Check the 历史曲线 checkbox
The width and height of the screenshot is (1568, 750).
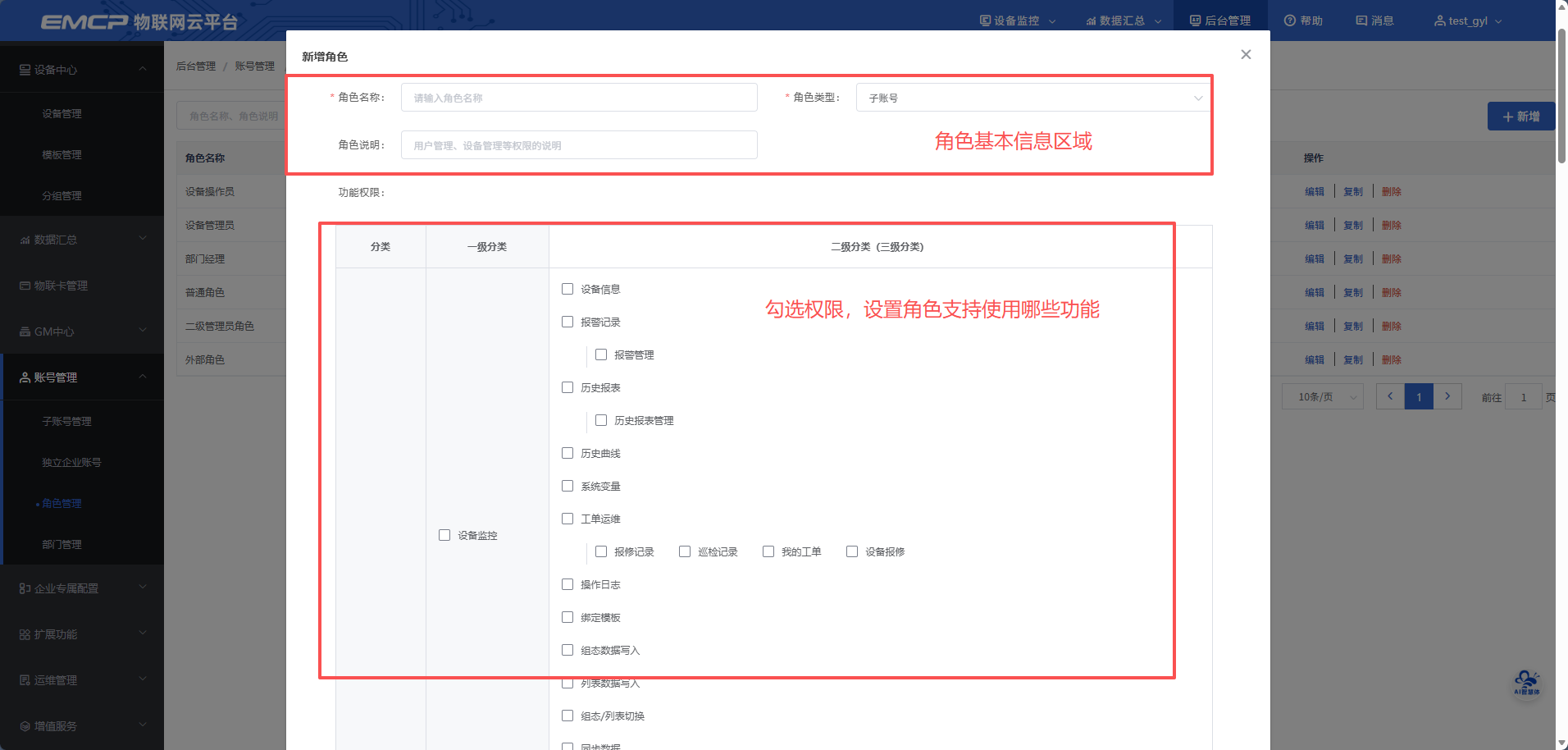[567, 453]
